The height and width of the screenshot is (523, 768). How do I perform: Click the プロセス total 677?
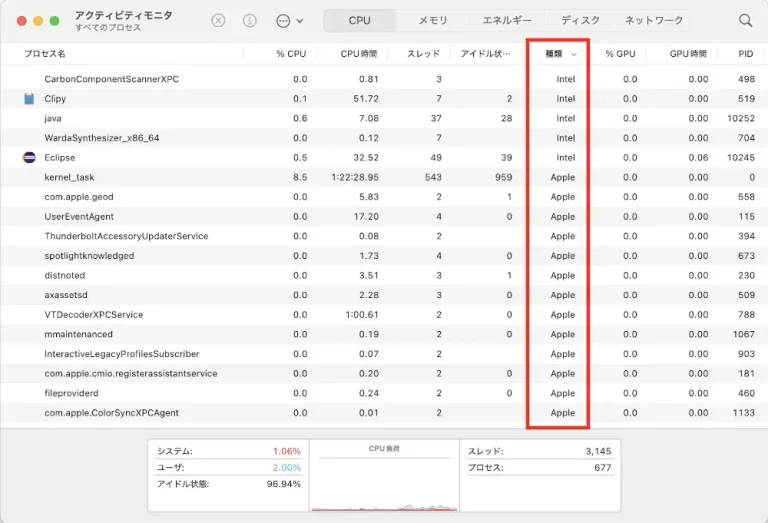603,468
